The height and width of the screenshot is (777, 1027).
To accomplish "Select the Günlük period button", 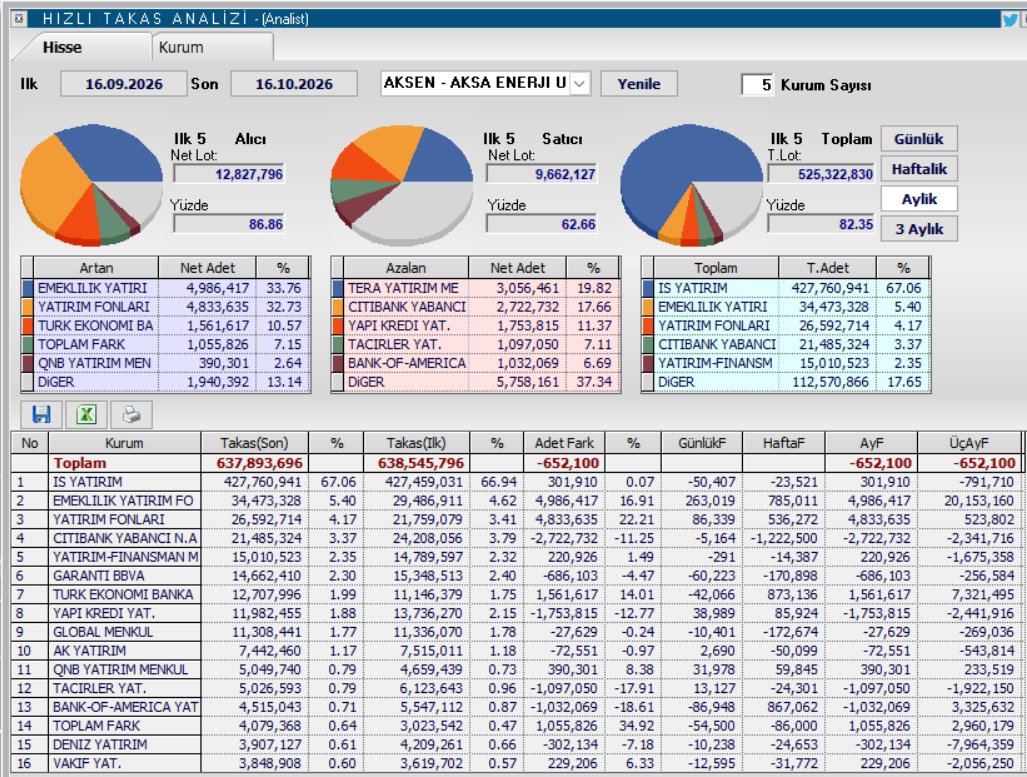I will (x=919, y=139).
